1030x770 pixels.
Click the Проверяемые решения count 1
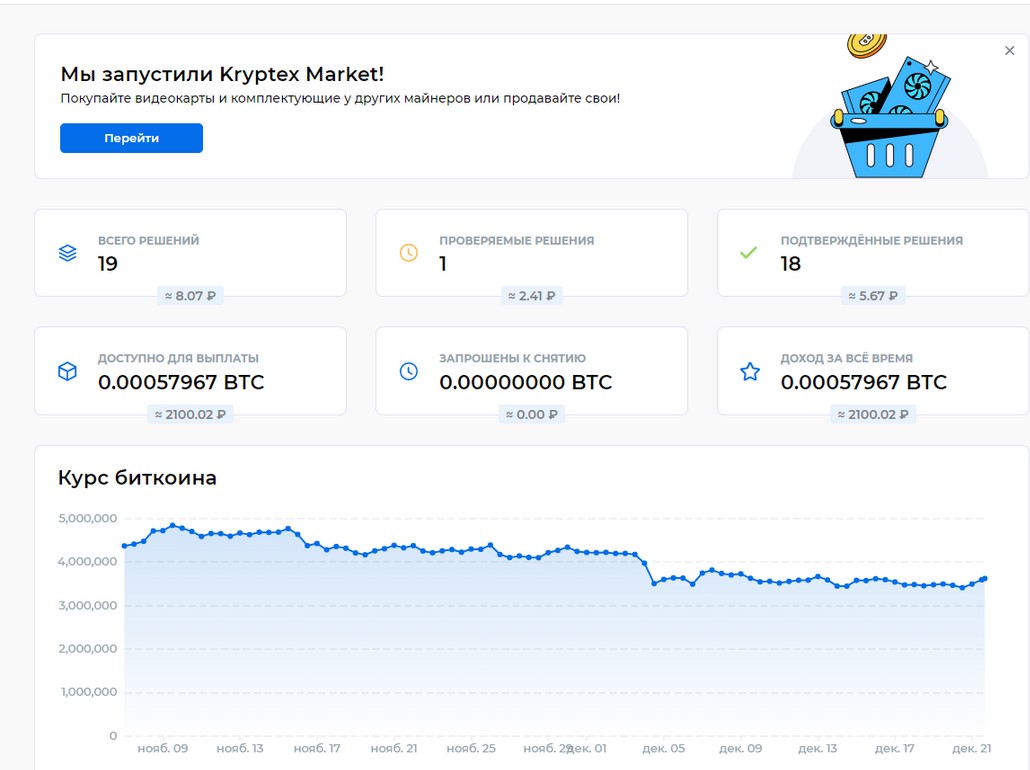(443, 263)
